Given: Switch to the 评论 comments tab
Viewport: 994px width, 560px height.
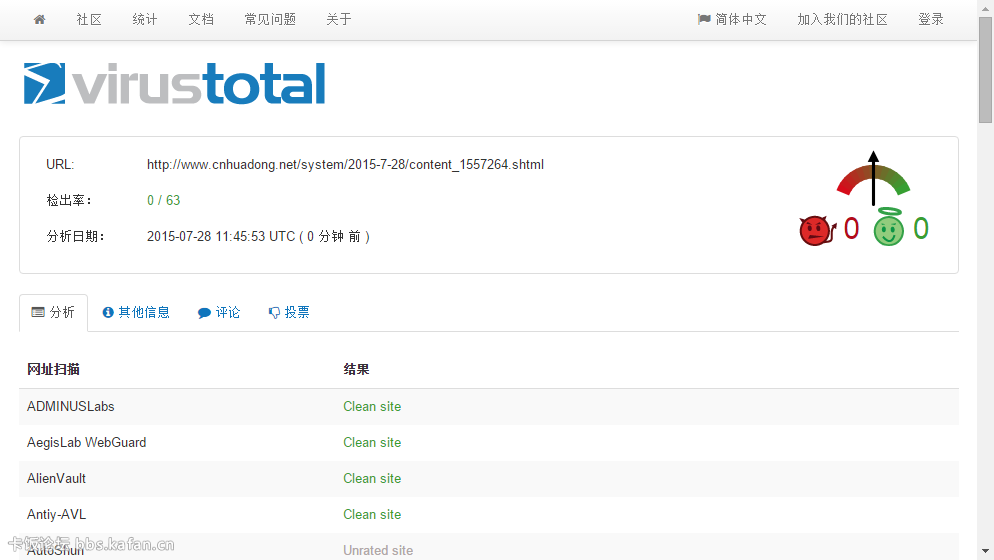Looking at the screenshot, I should click(219, 313).
